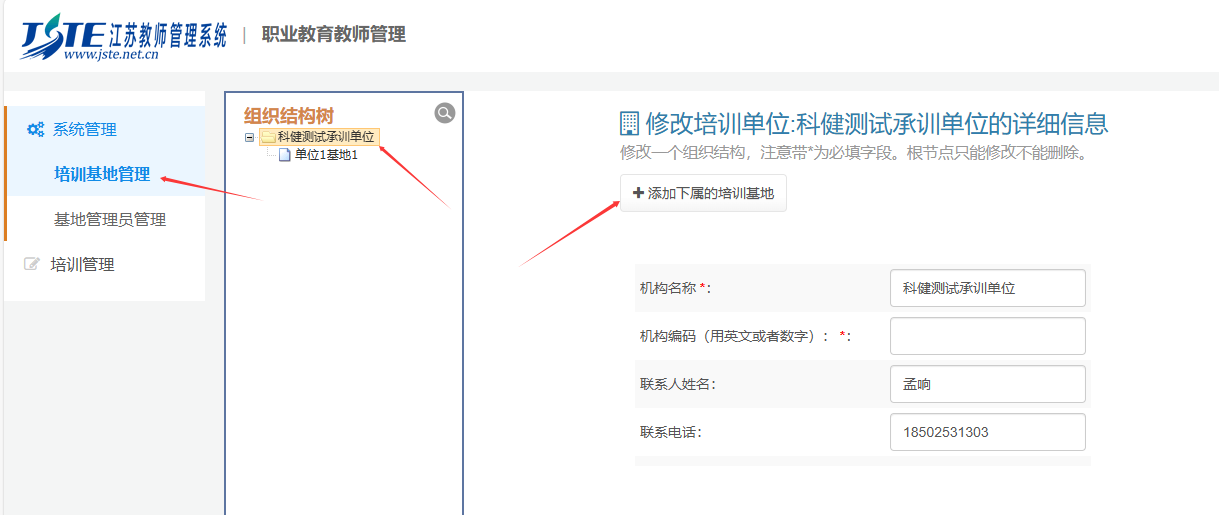The width and height of the screenshot is (1219, 515).
Task: Focus the 联系电话 phone number field
Action: (x=987, y=432)
